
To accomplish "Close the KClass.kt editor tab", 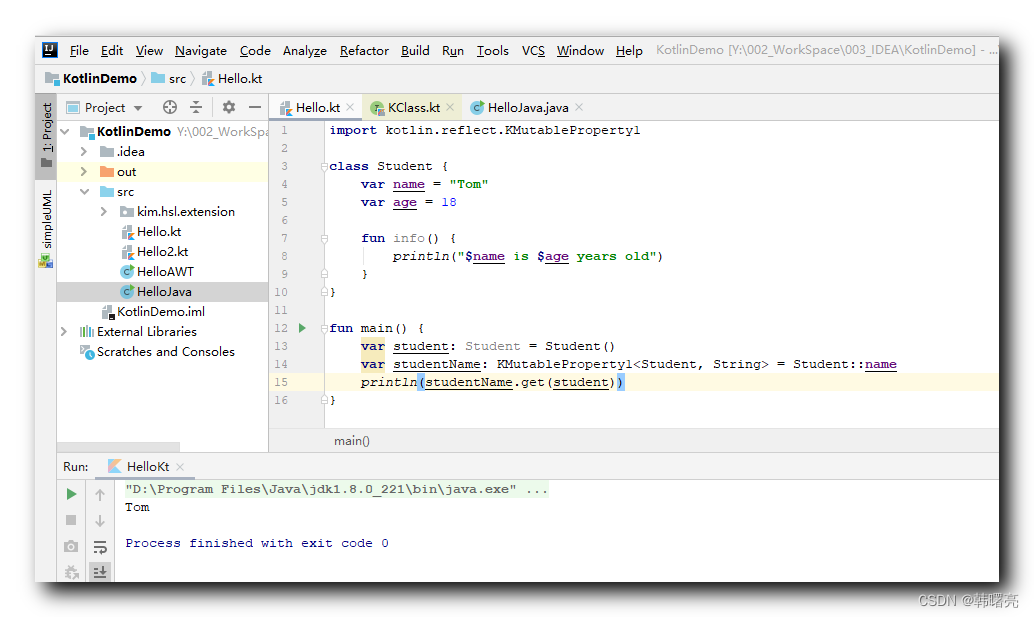I will coord(450,107).
